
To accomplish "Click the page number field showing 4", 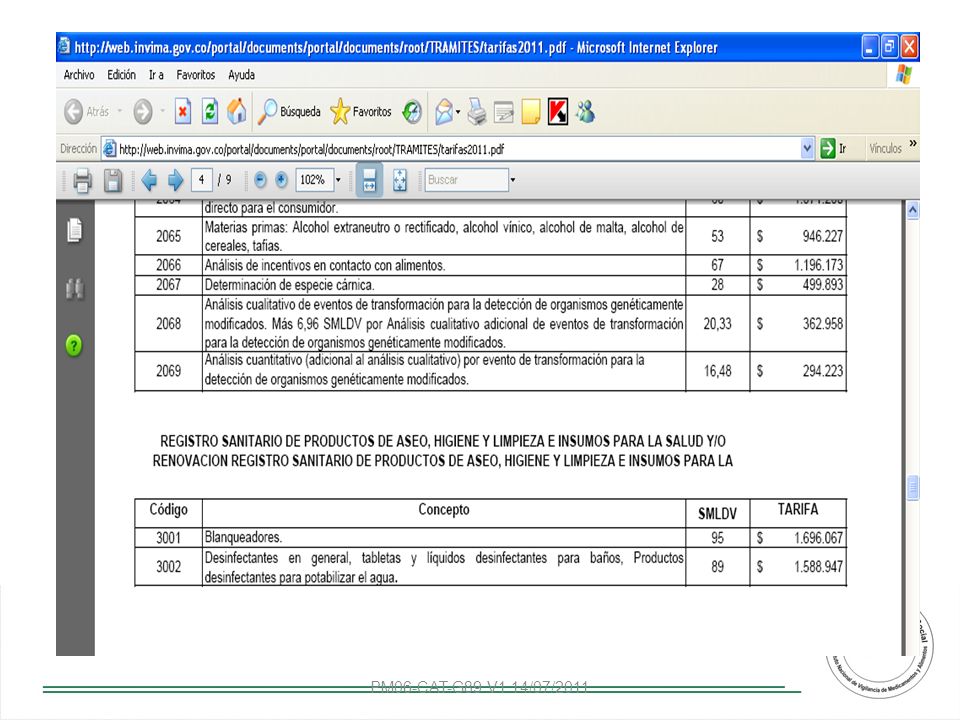I will (201, 180).
